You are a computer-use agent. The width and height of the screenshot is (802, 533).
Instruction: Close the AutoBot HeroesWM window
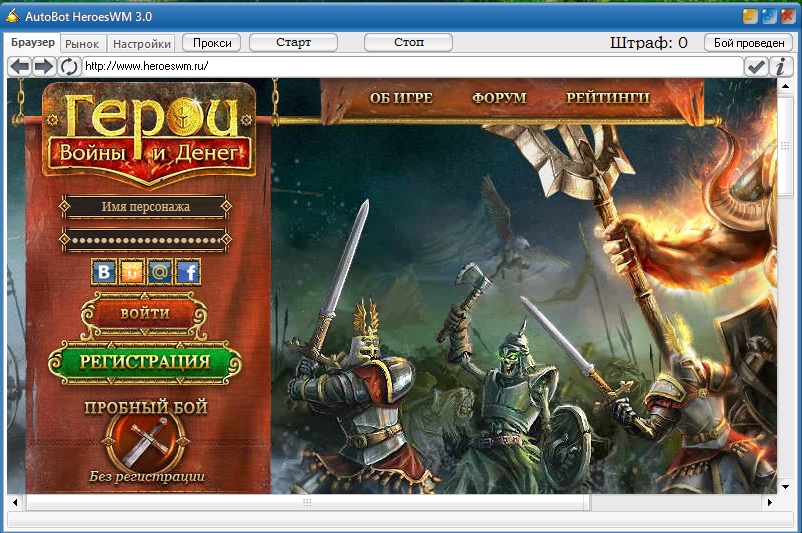tap(787, 16)
